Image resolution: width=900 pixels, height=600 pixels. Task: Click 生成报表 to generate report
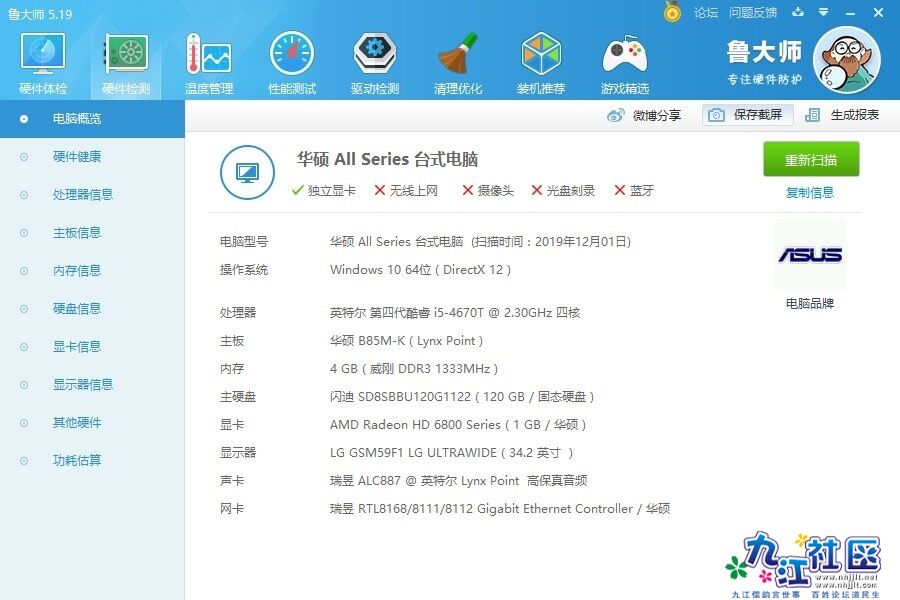[842, 115]
